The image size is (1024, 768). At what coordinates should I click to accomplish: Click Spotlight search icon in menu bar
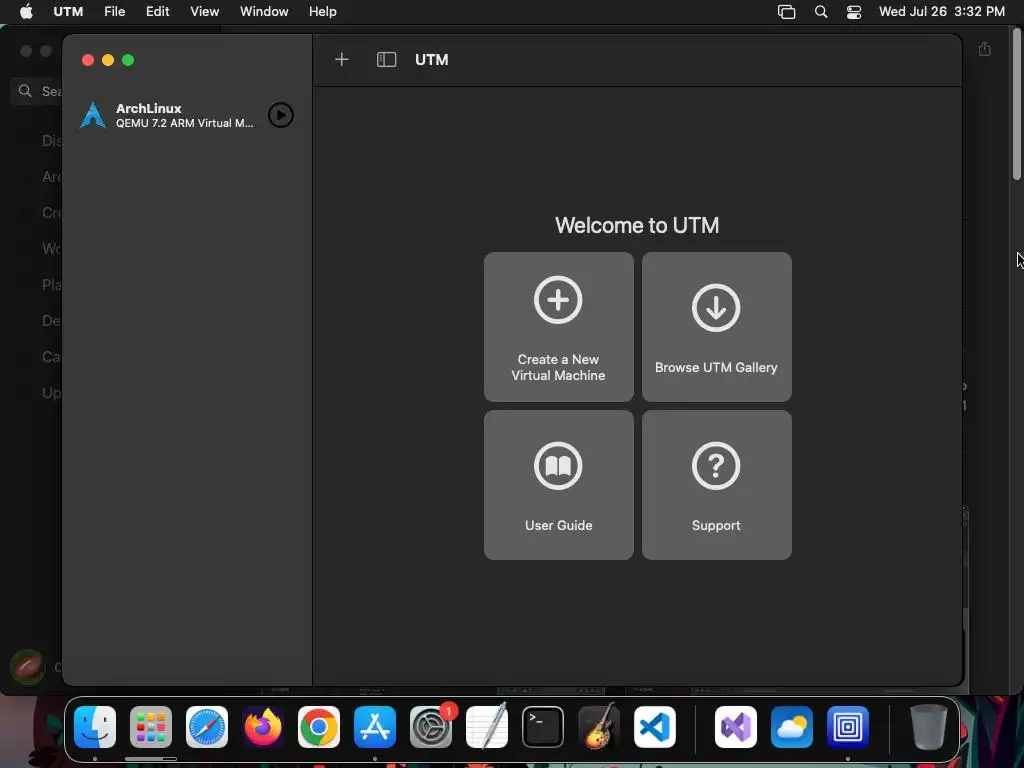pyautogui.click(x=821, y=12)
